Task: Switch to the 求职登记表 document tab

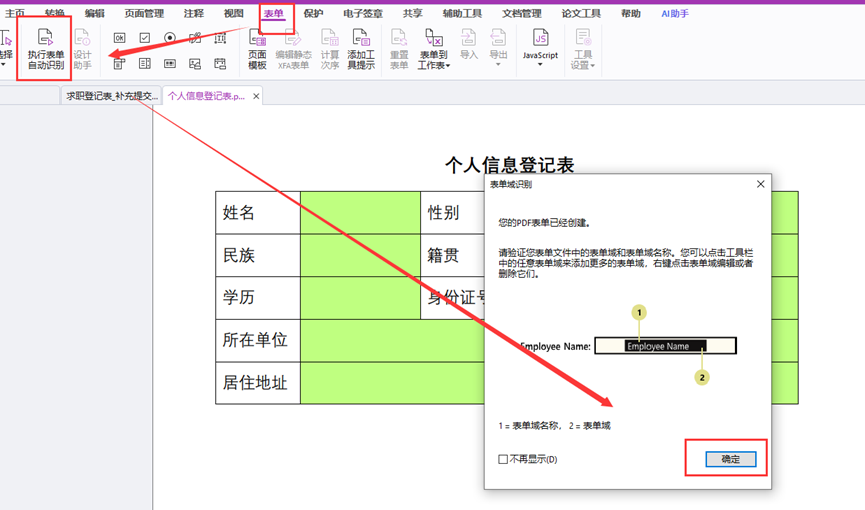Action: tap(111, 96)
